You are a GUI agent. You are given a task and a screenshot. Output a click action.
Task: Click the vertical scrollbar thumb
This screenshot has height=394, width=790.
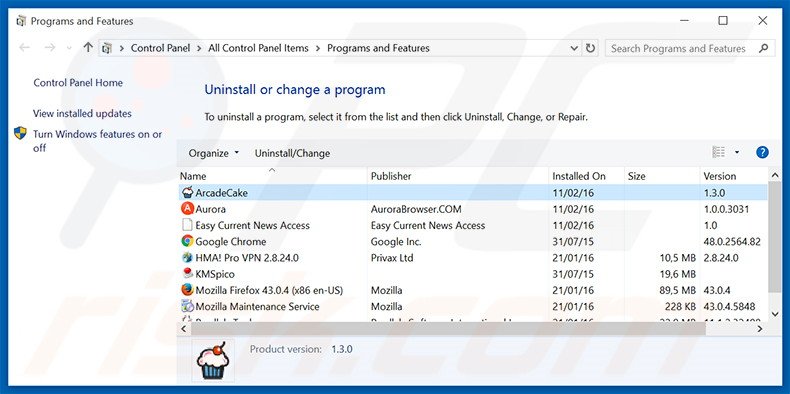click(775, 237)
